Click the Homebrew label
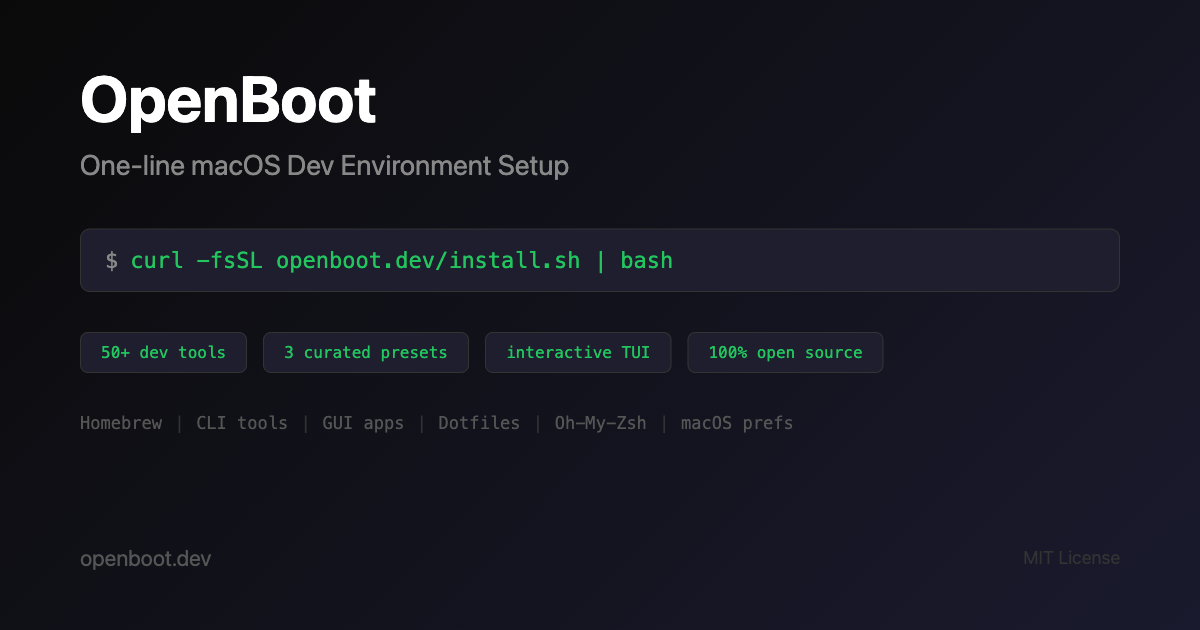The width and height of the screenshot is (1200, 630). (121, 423)
